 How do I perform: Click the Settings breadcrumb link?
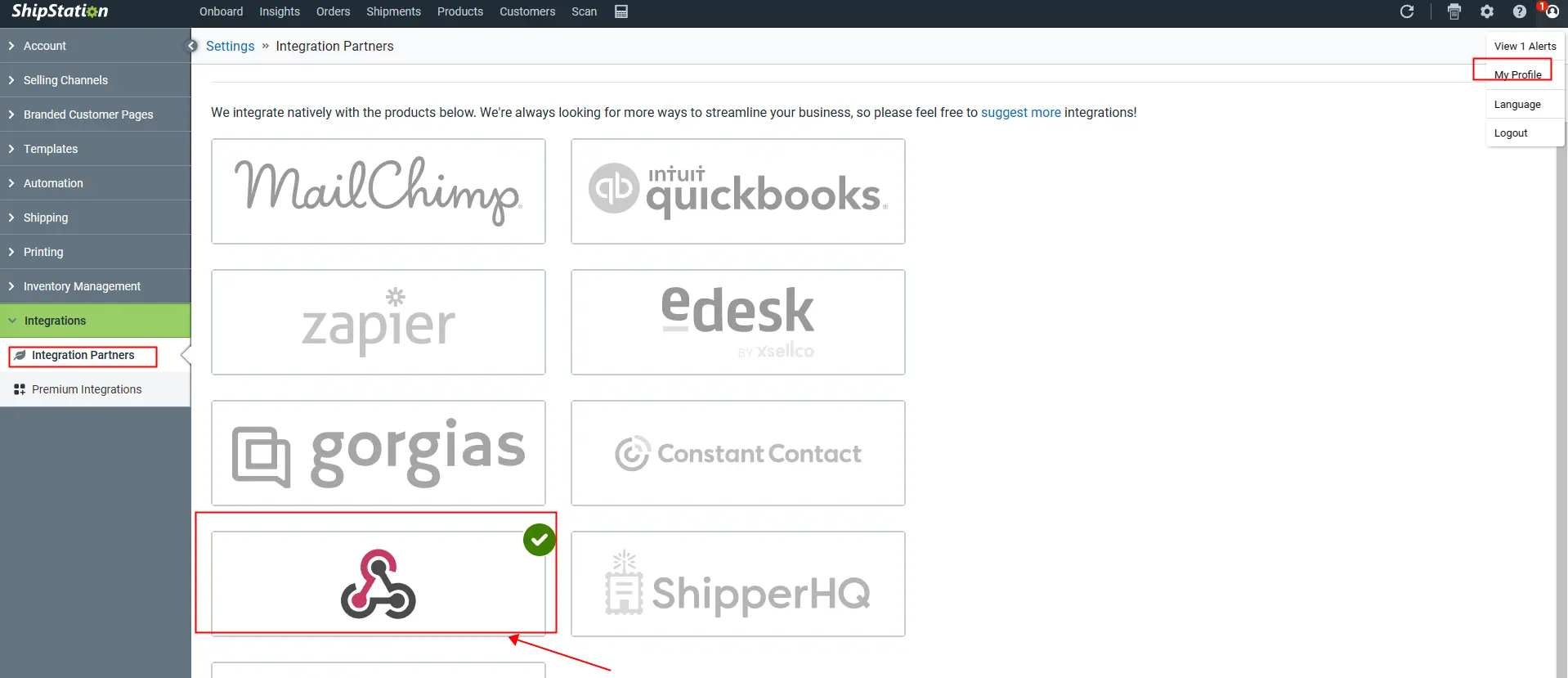pos(230,46)
